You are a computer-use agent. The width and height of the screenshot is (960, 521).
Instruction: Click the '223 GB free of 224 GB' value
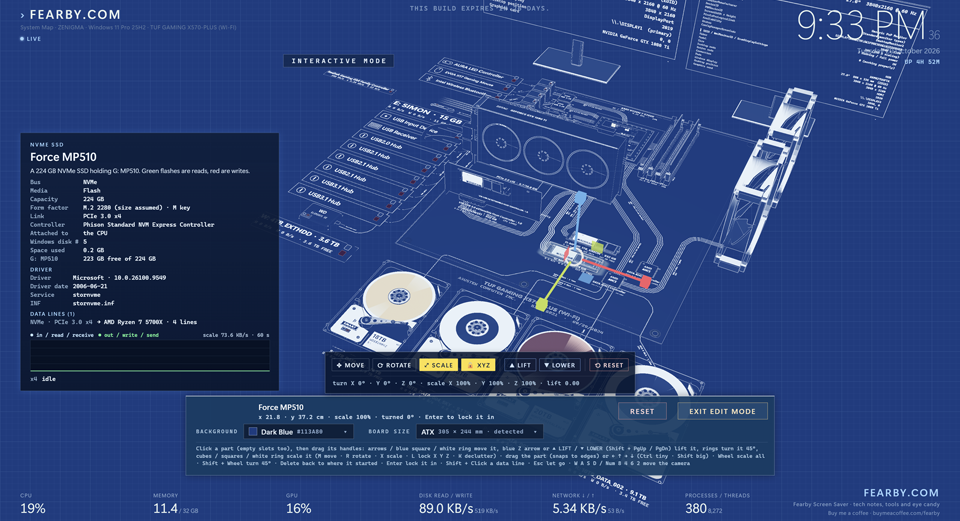(119, 259)
